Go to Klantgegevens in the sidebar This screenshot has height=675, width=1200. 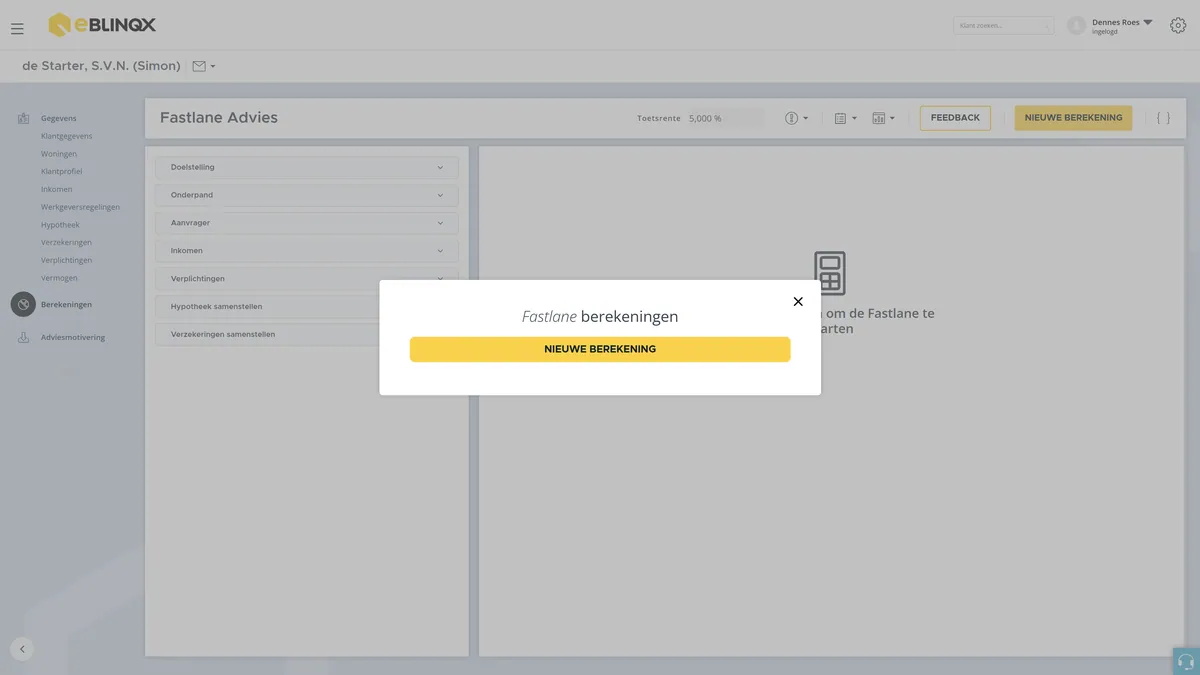click(x=67, y=136)
